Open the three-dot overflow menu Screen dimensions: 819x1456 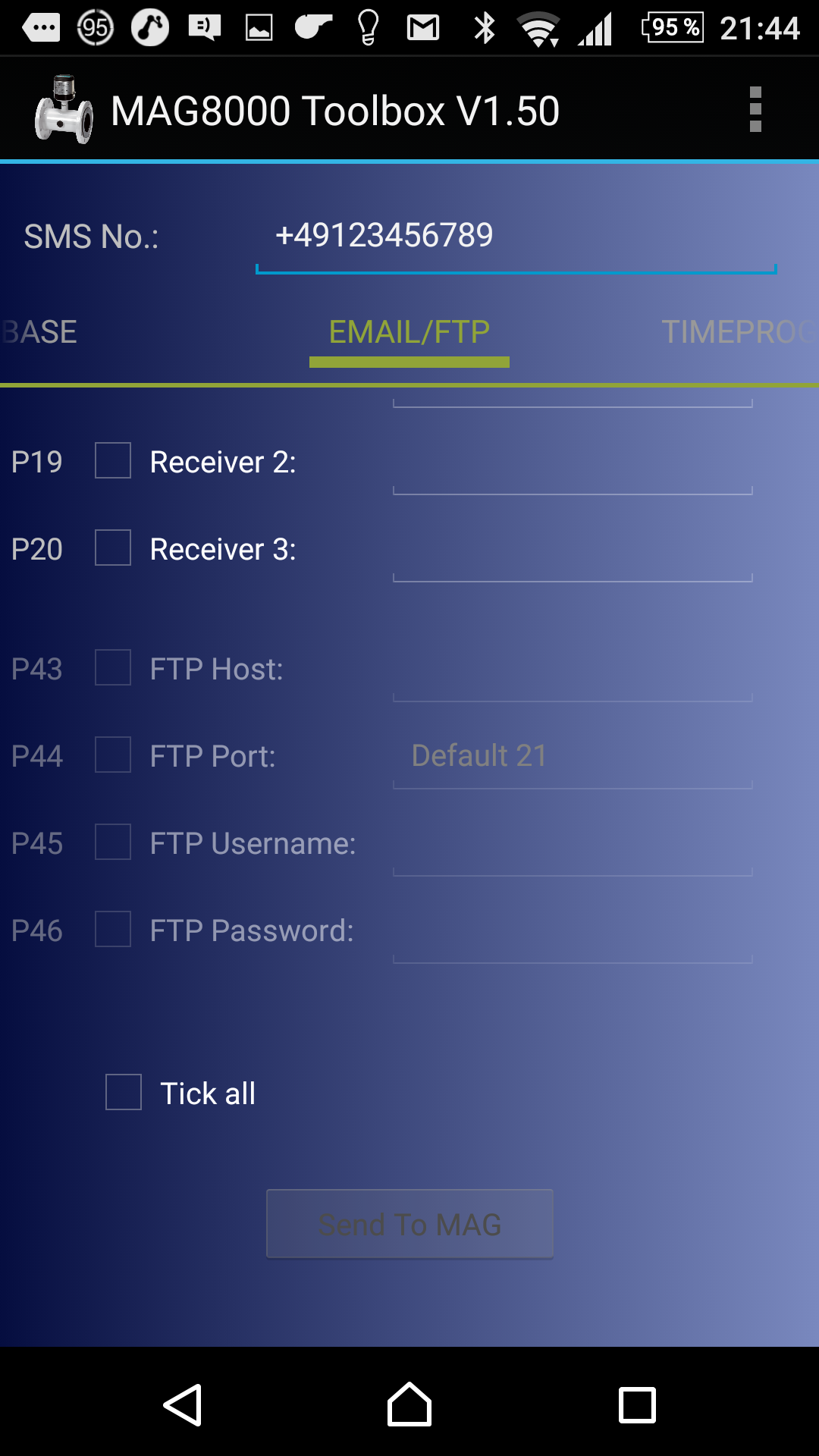pyautogui.click(x=755, y=110)
